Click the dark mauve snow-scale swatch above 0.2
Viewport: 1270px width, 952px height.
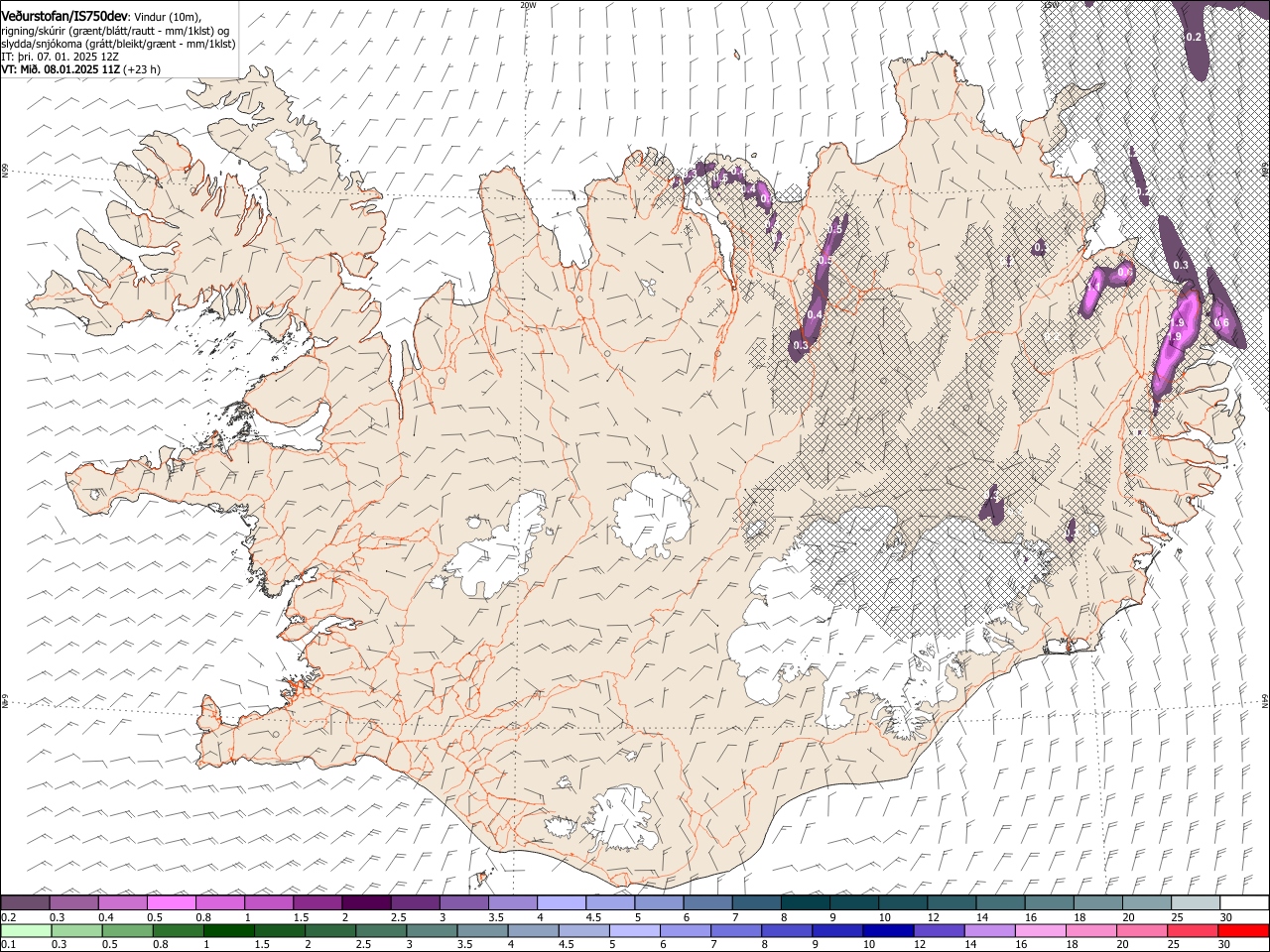25,903
